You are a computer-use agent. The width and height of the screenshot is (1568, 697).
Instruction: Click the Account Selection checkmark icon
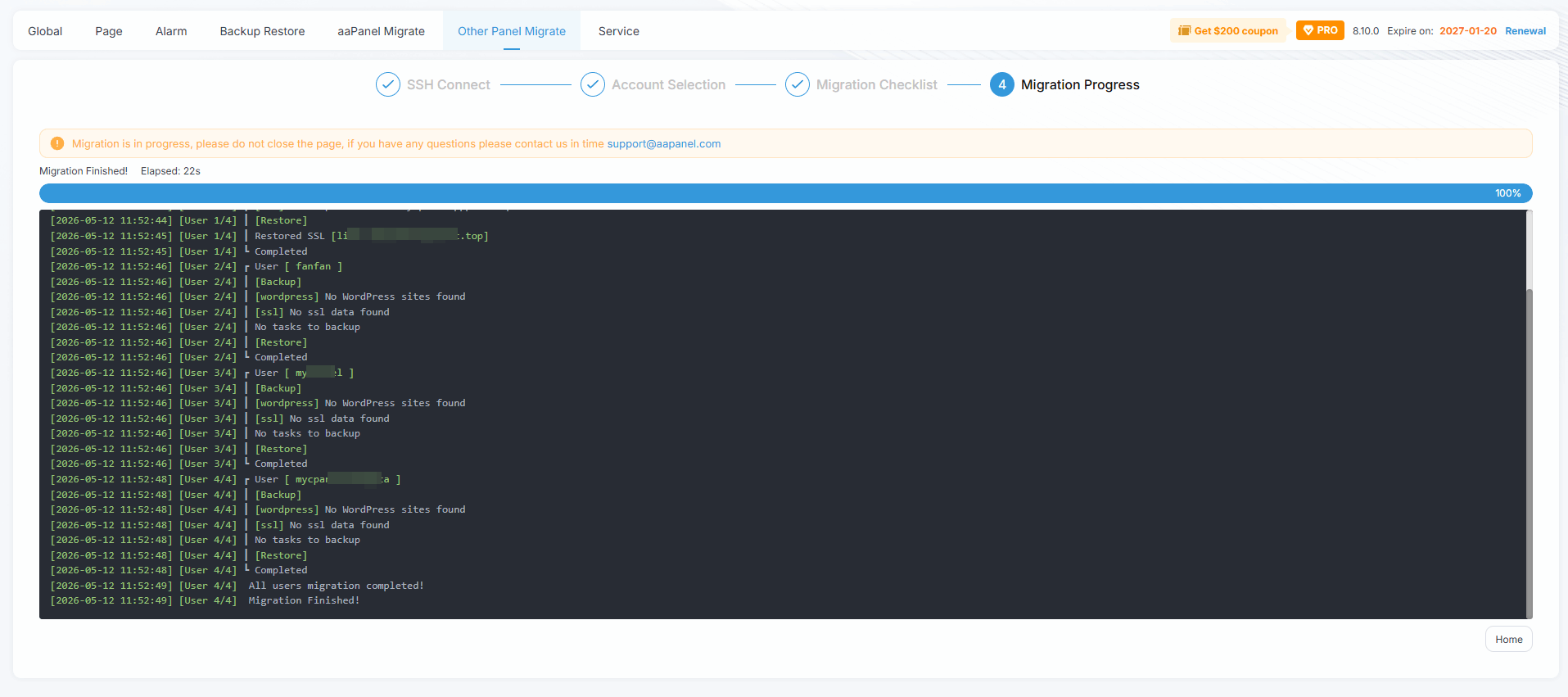click(593, 84)
